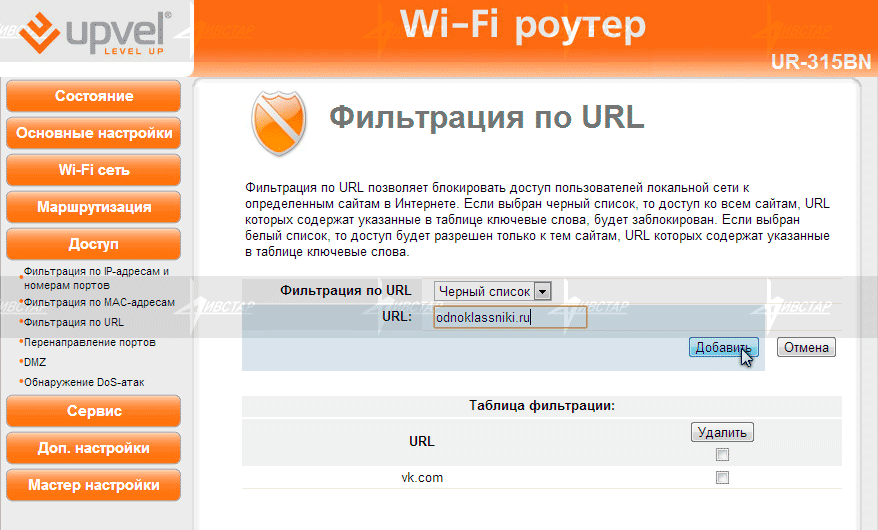
Task: Expand the Доступ menu section
Action: click(x=93, y=244)
